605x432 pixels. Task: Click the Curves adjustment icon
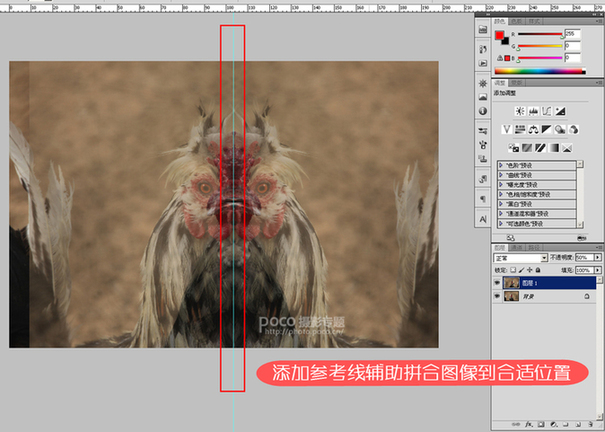(x=547, y=111)
